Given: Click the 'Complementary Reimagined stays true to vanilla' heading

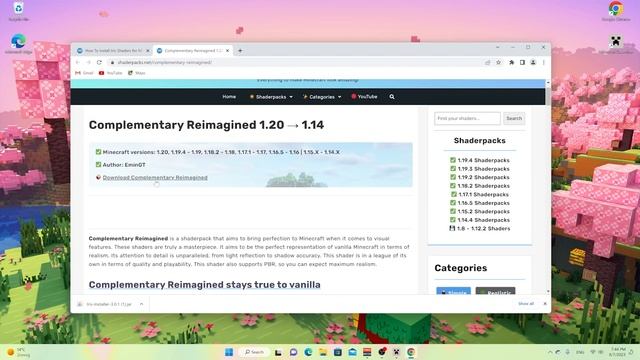Looking at the screenshot, I should coord(204,284).
